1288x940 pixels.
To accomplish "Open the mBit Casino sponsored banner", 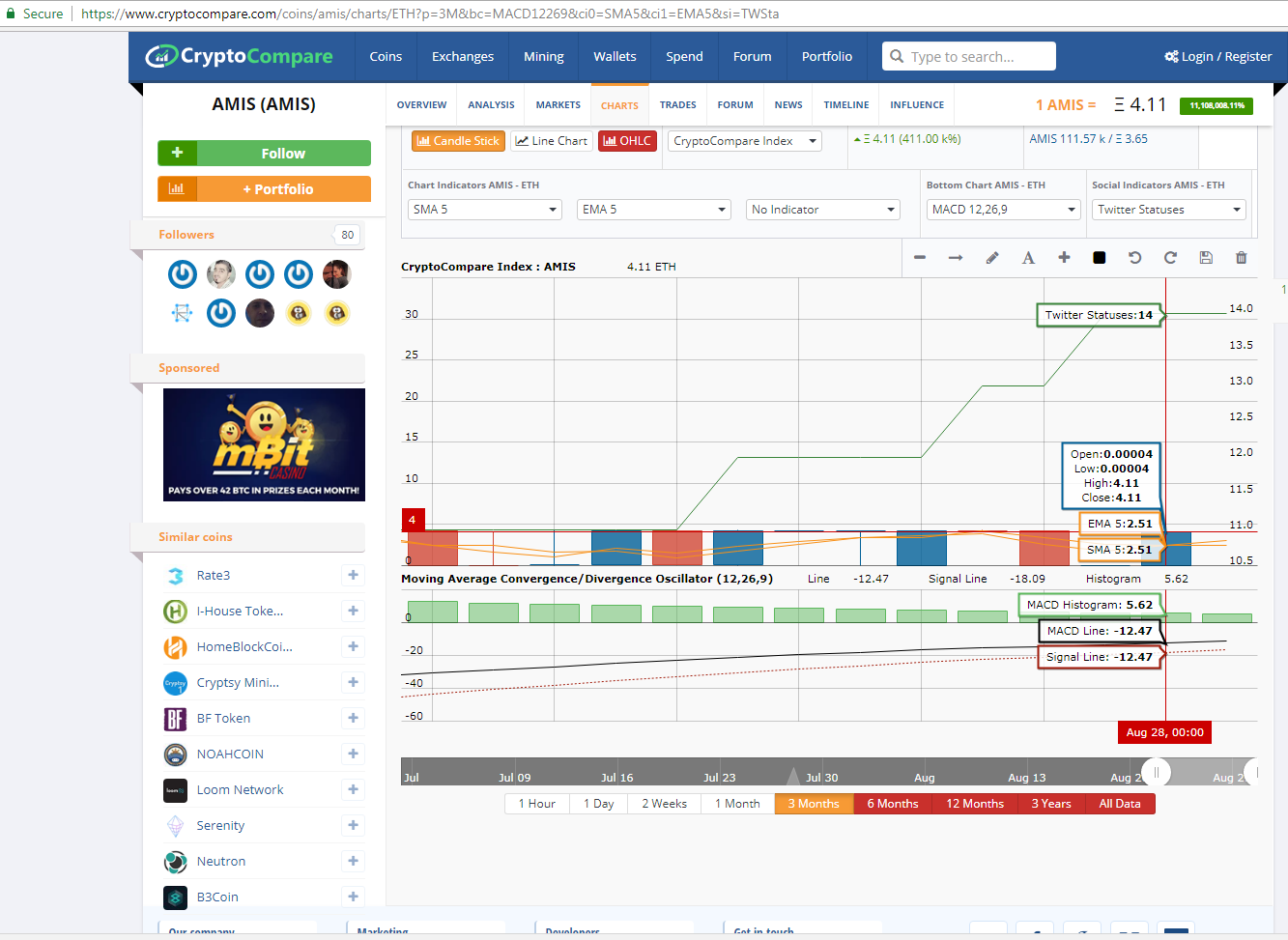I will click(x=264, y=444).
